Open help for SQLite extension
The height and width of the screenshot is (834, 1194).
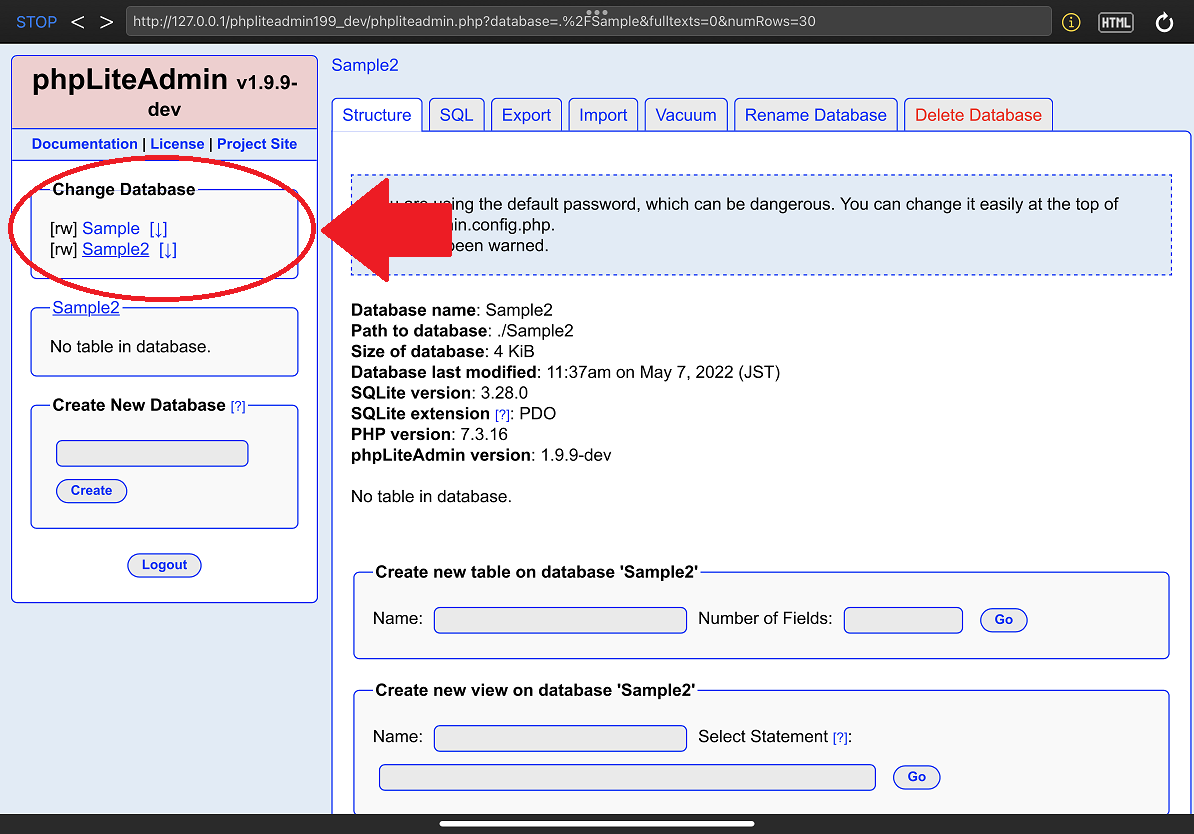pyautogui.click(x=503, y=415)
